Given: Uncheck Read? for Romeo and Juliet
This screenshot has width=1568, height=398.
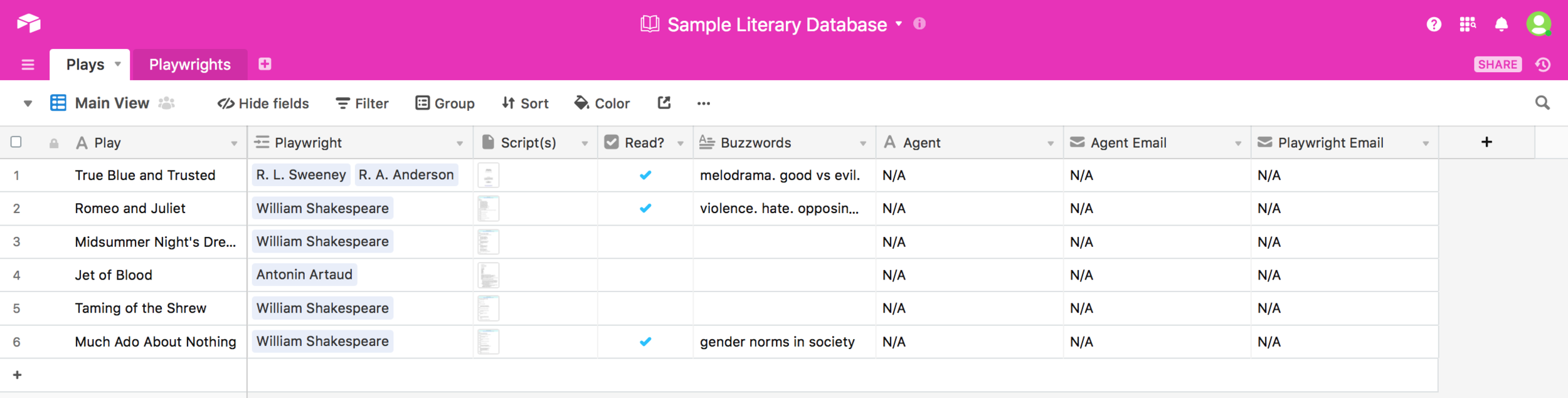Looking at the screenshot, I should (645, 208).
